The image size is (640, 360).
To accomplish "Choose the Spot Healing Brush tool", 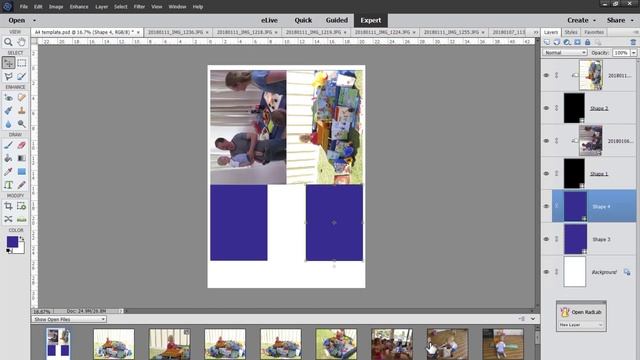I will point(22,98).
